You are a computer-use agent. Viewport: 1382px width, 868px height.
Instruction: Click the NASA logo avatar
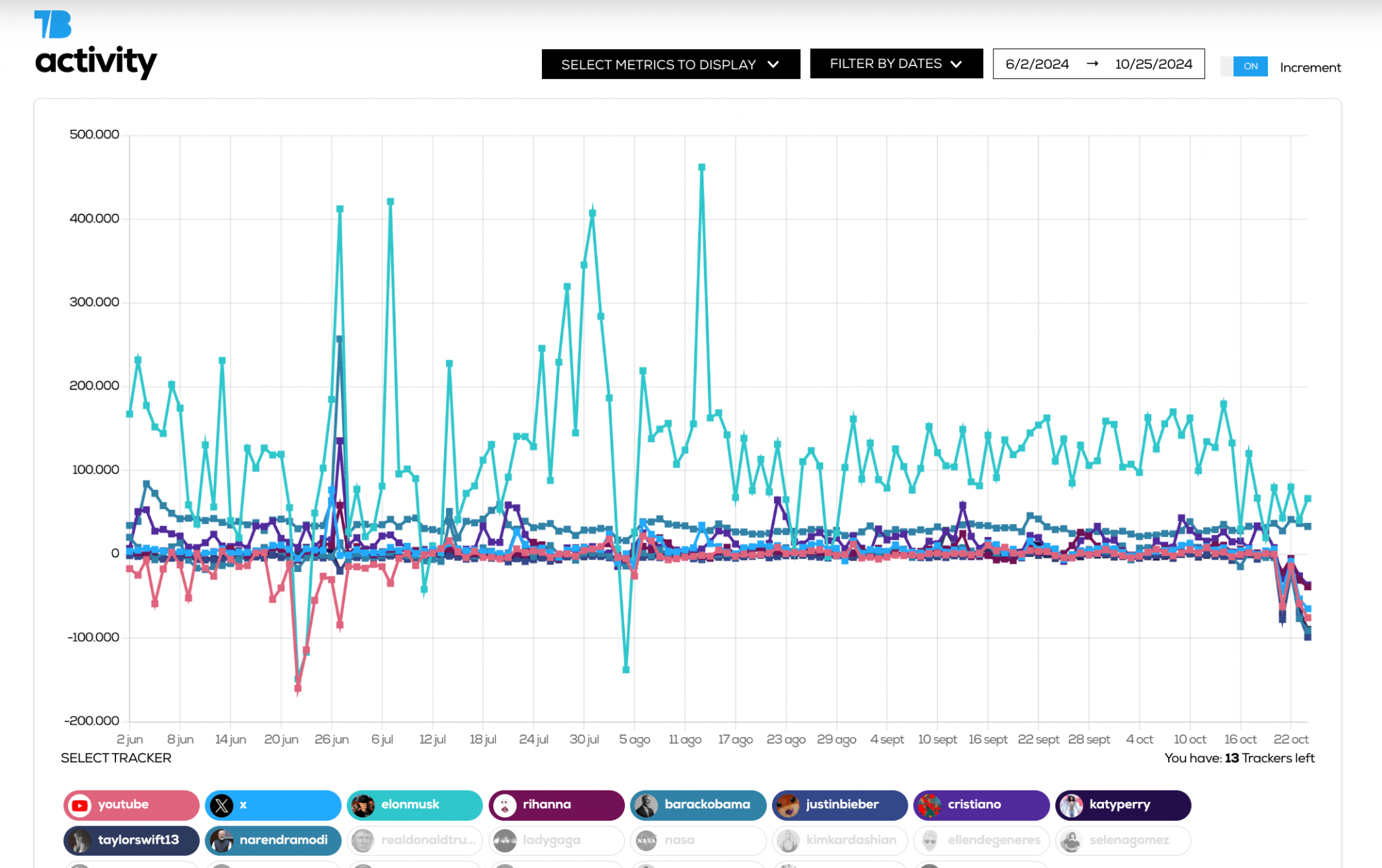tap(646, 841)
